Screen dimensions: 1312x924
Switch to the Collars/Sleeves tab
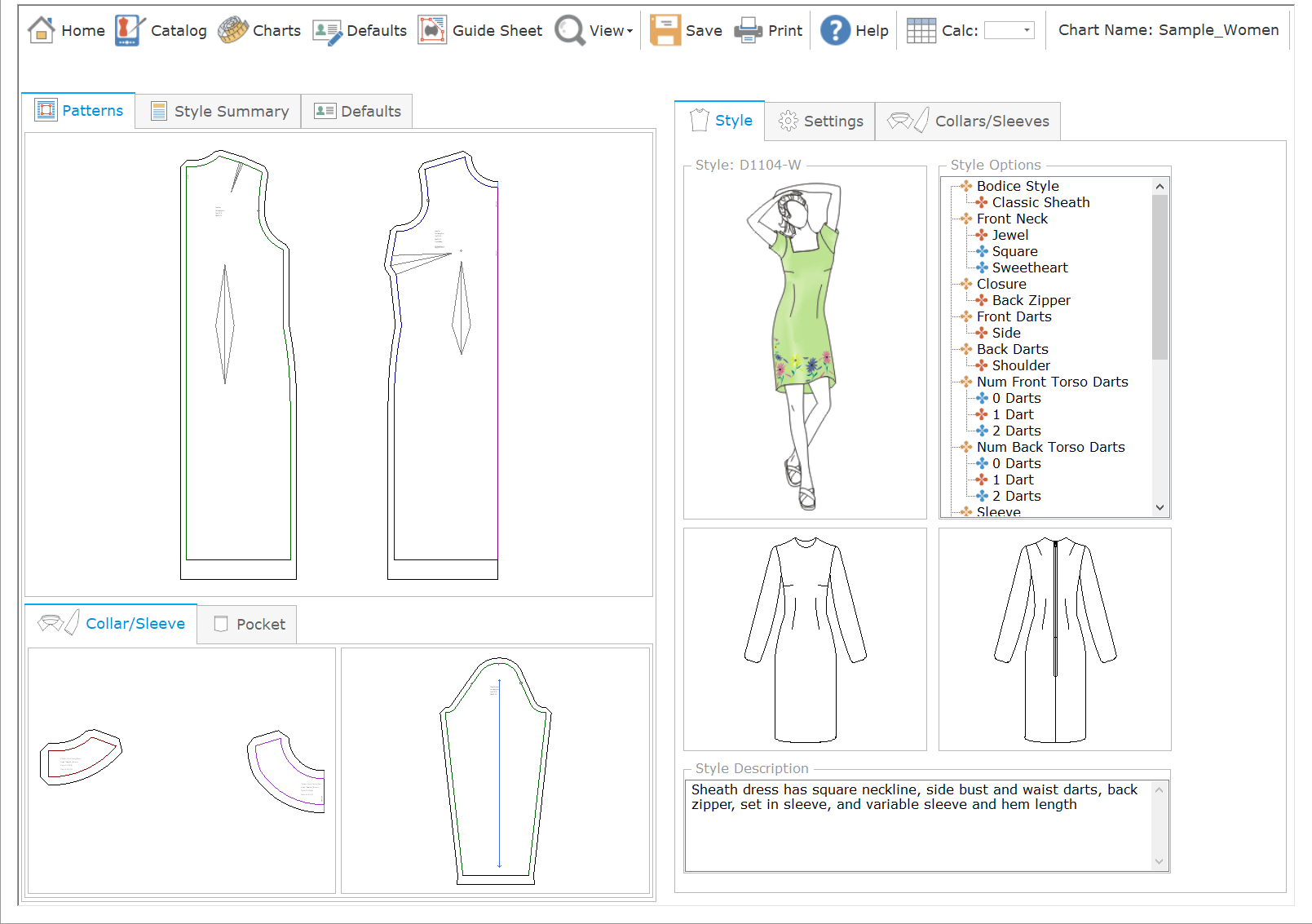(x=968, y=121)
